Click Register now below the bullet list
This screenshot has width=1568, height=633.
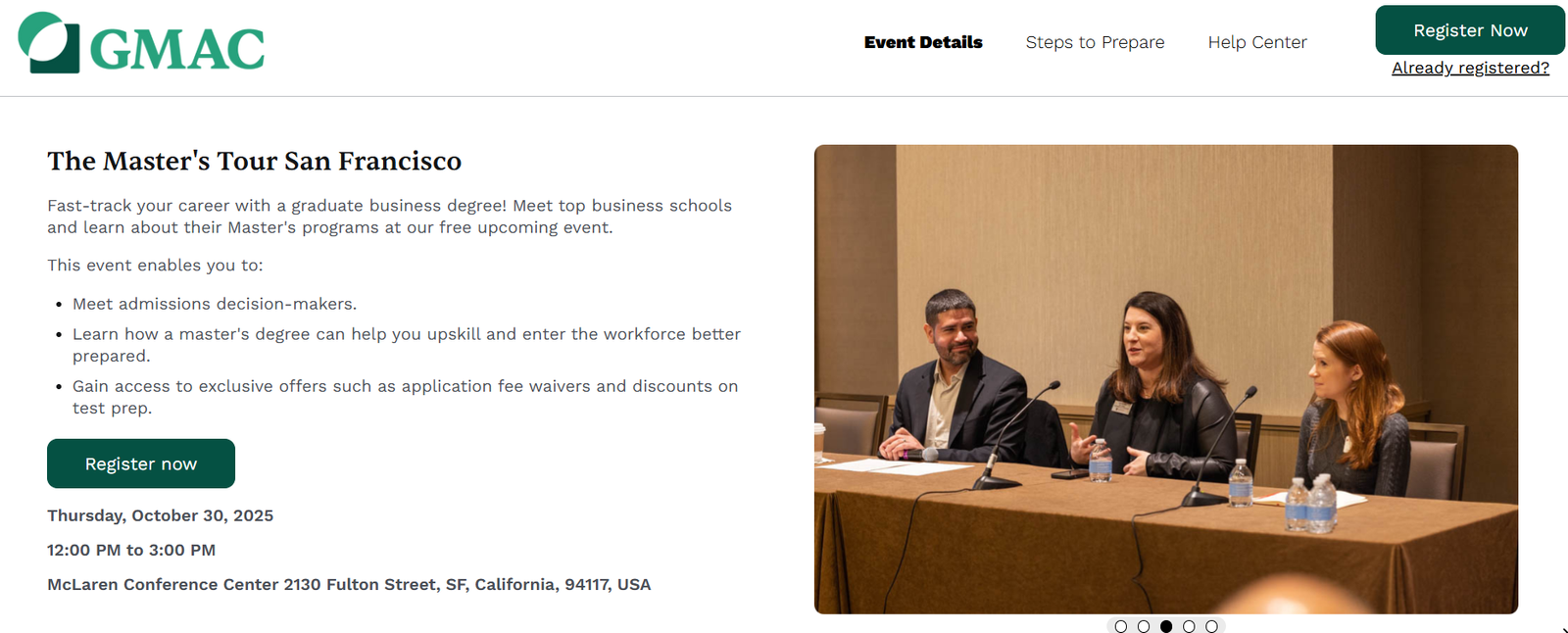141,463
